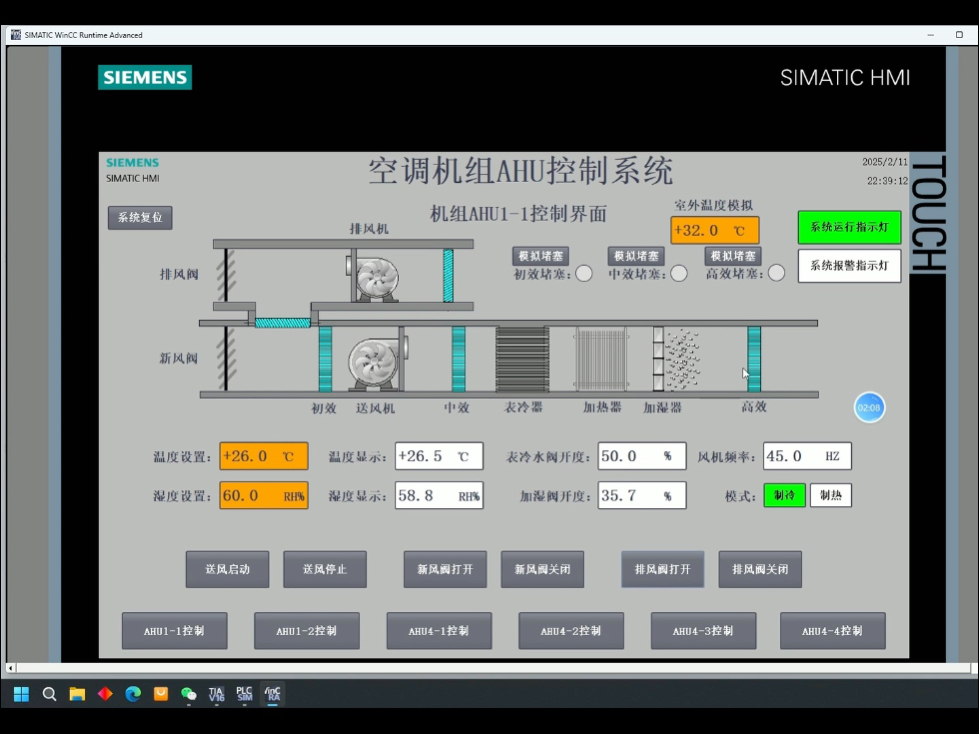Click the blue 02:08 timer circle

point(869,407)
